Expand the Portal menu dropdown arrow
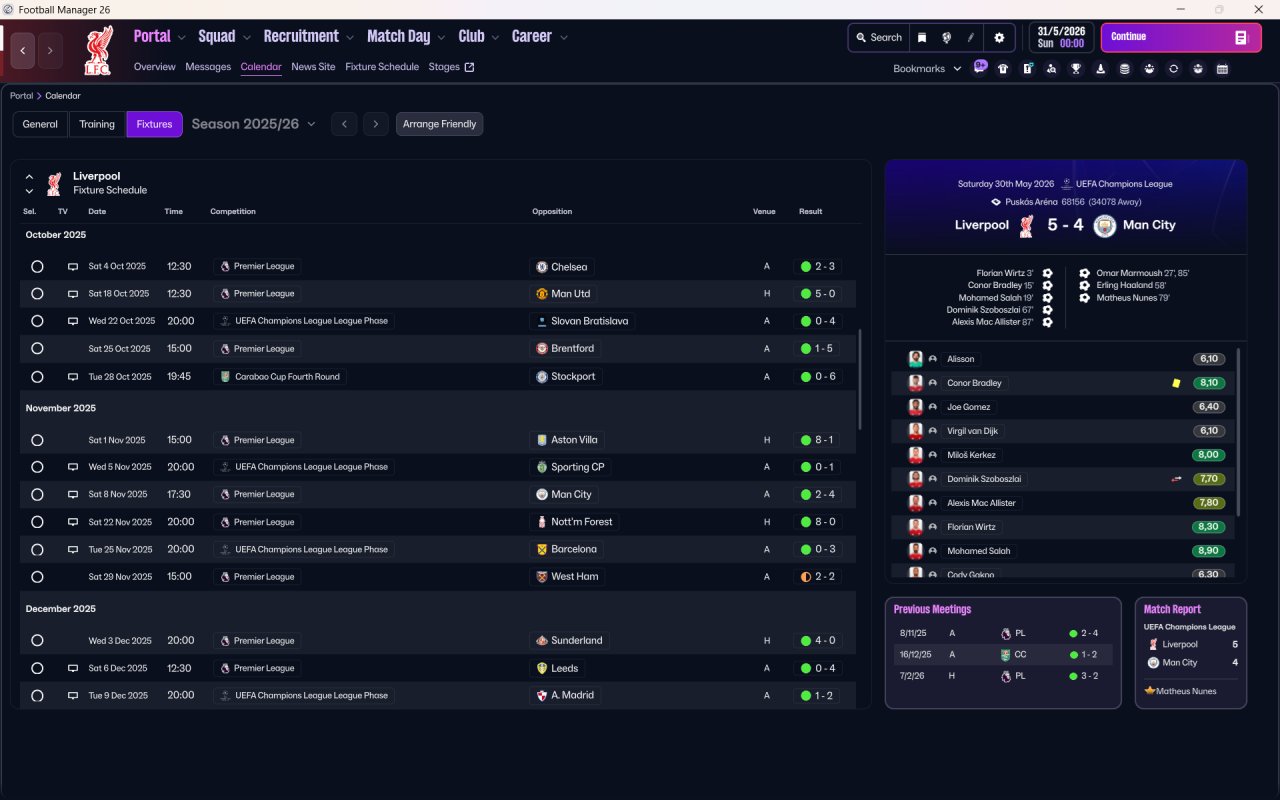This screenshot has height=800, width=1280. pos(181,37)
